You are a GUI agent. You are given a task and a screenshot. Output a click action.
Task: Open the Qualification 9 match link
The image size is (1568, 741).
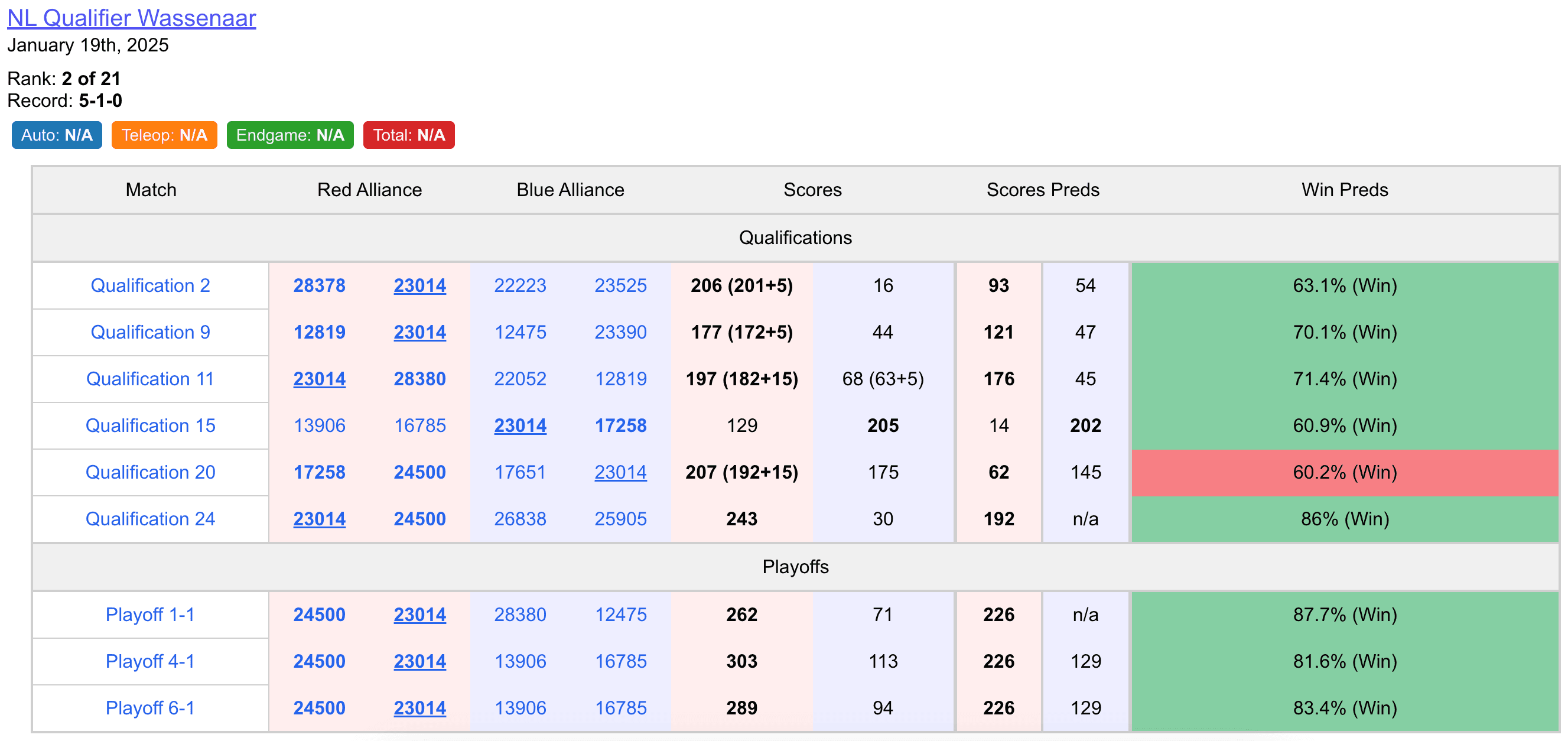[150, 333]
